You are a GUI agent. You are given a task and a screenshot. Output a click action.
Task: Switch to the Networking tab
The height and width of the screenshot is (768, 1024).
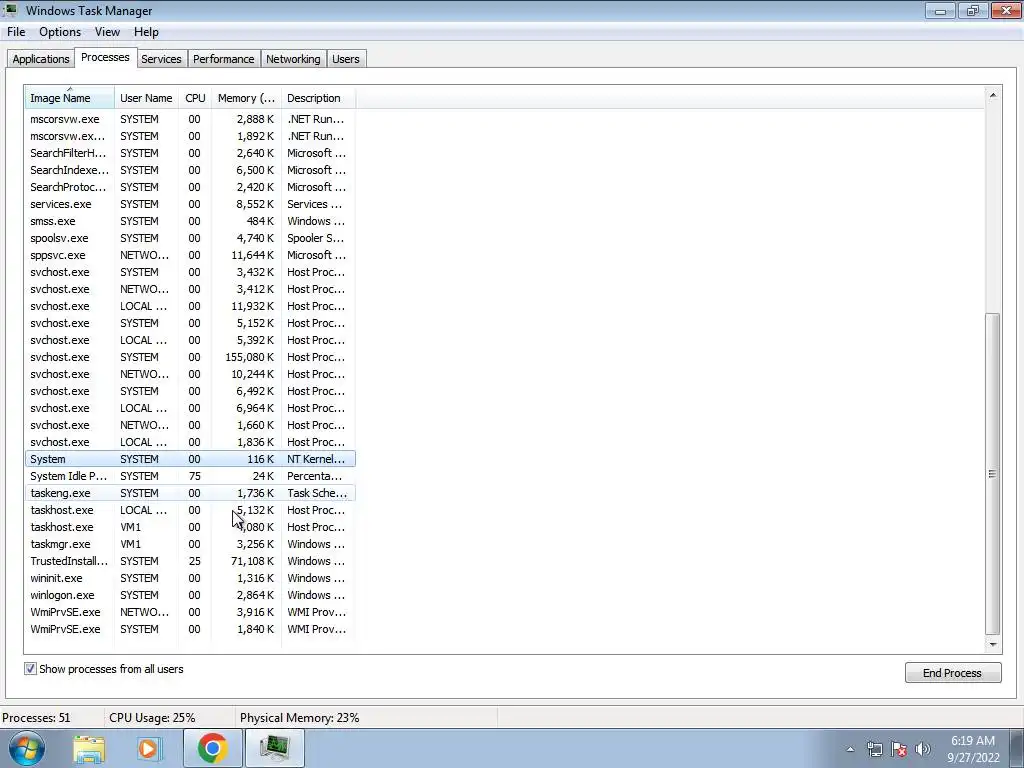click(x=293, y=59)
